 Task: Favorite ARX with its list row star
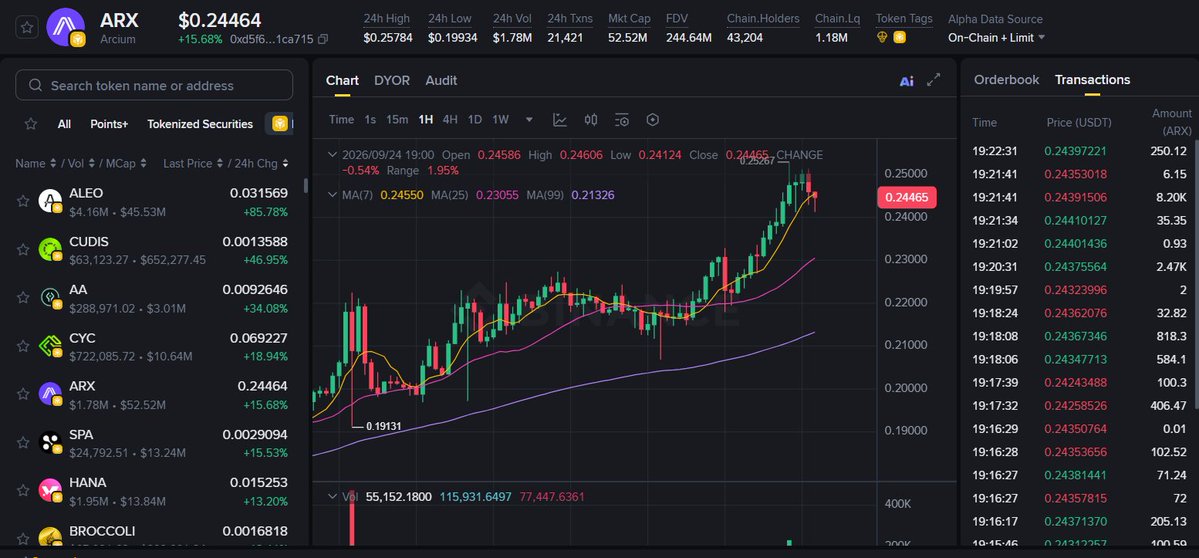23,394
